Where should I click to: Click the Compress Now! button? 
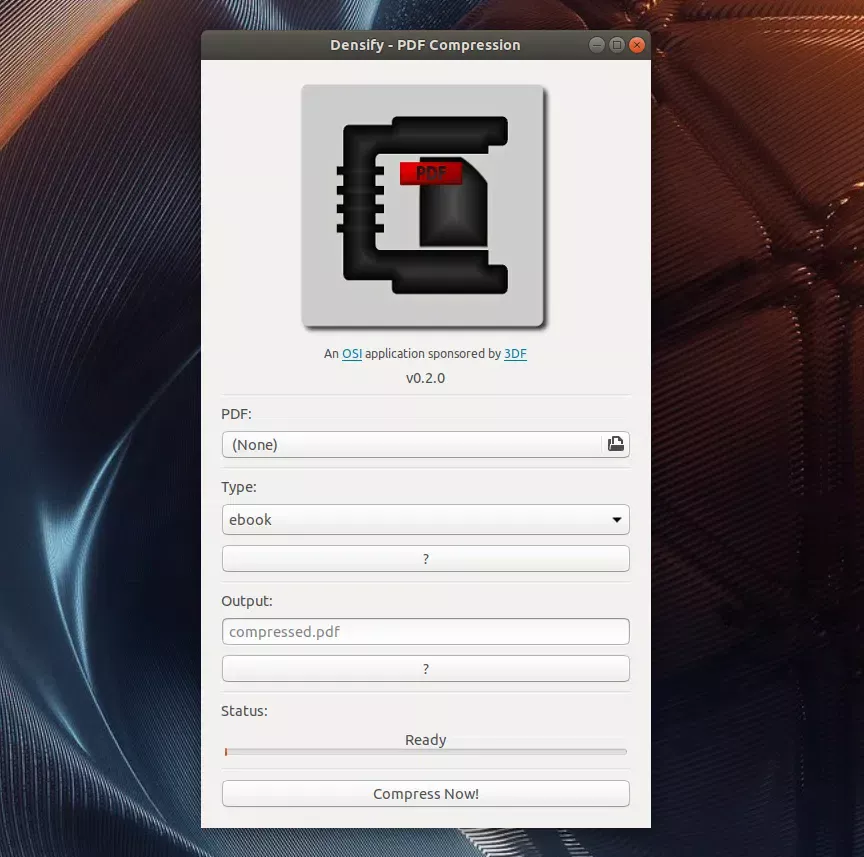pos(425,794)
